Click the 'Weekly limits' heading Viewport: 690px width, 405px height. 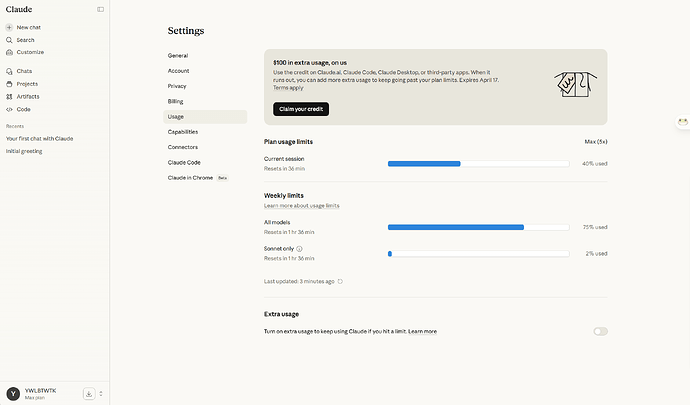(284, 195)
